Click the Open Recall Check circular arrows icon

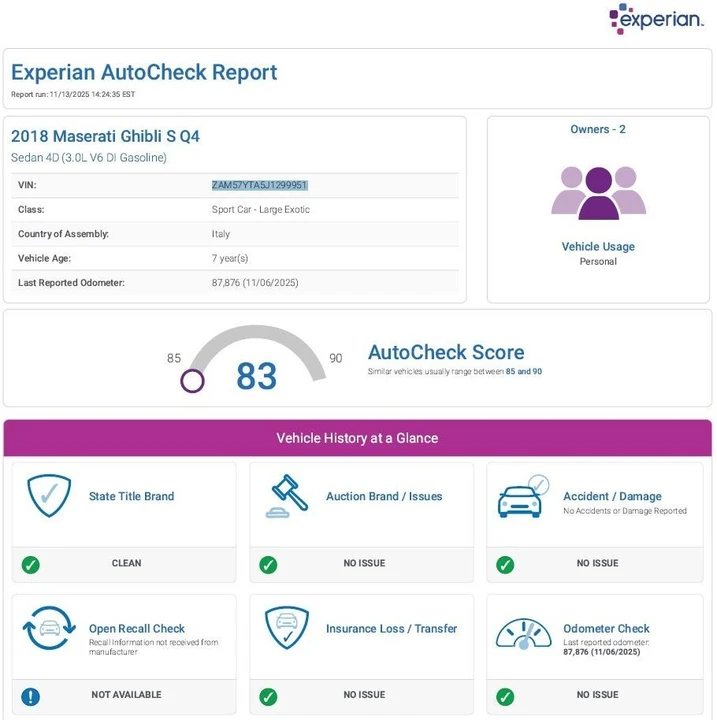click(x=49, y=628)
